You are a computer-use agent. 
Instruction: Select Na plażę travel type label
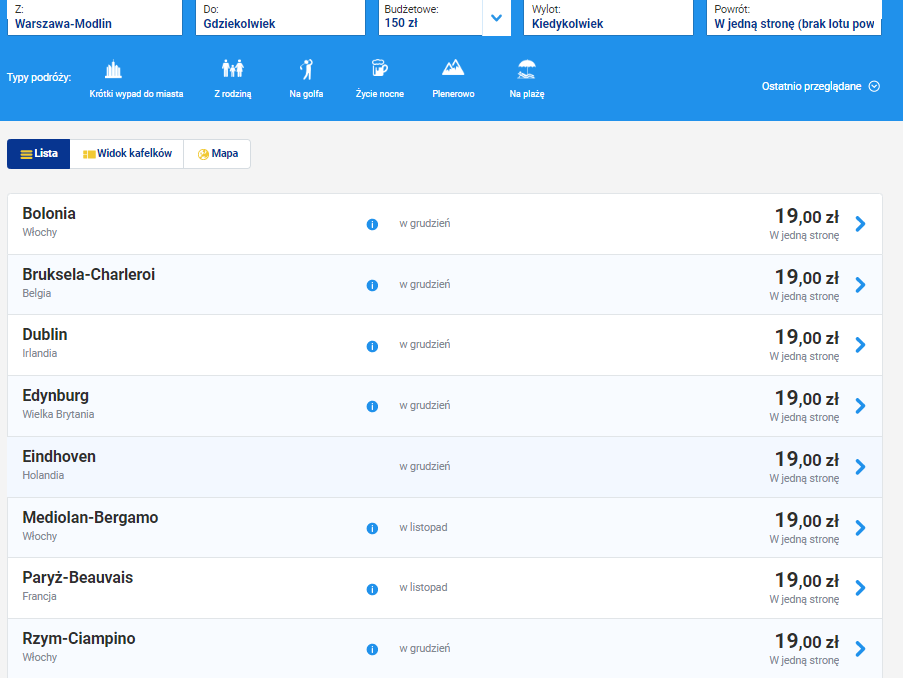tap(526, 94)
